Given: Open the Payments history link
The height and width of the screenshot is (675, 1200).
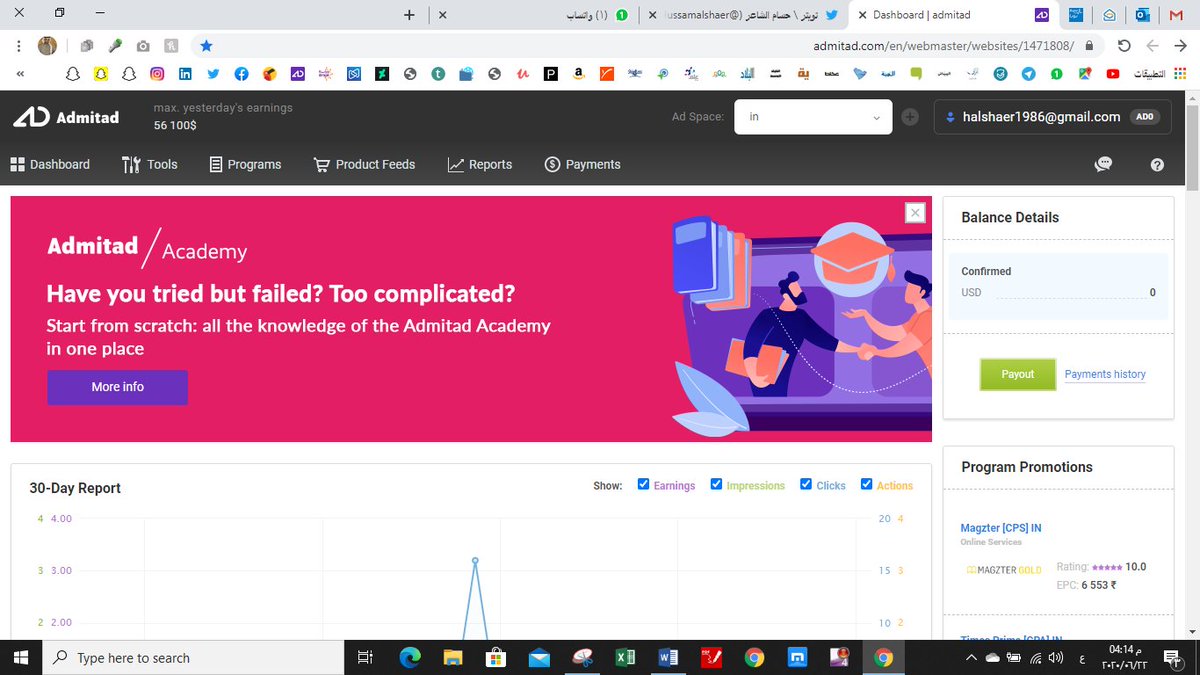Looking at the screenshot, I should 1105,374.
